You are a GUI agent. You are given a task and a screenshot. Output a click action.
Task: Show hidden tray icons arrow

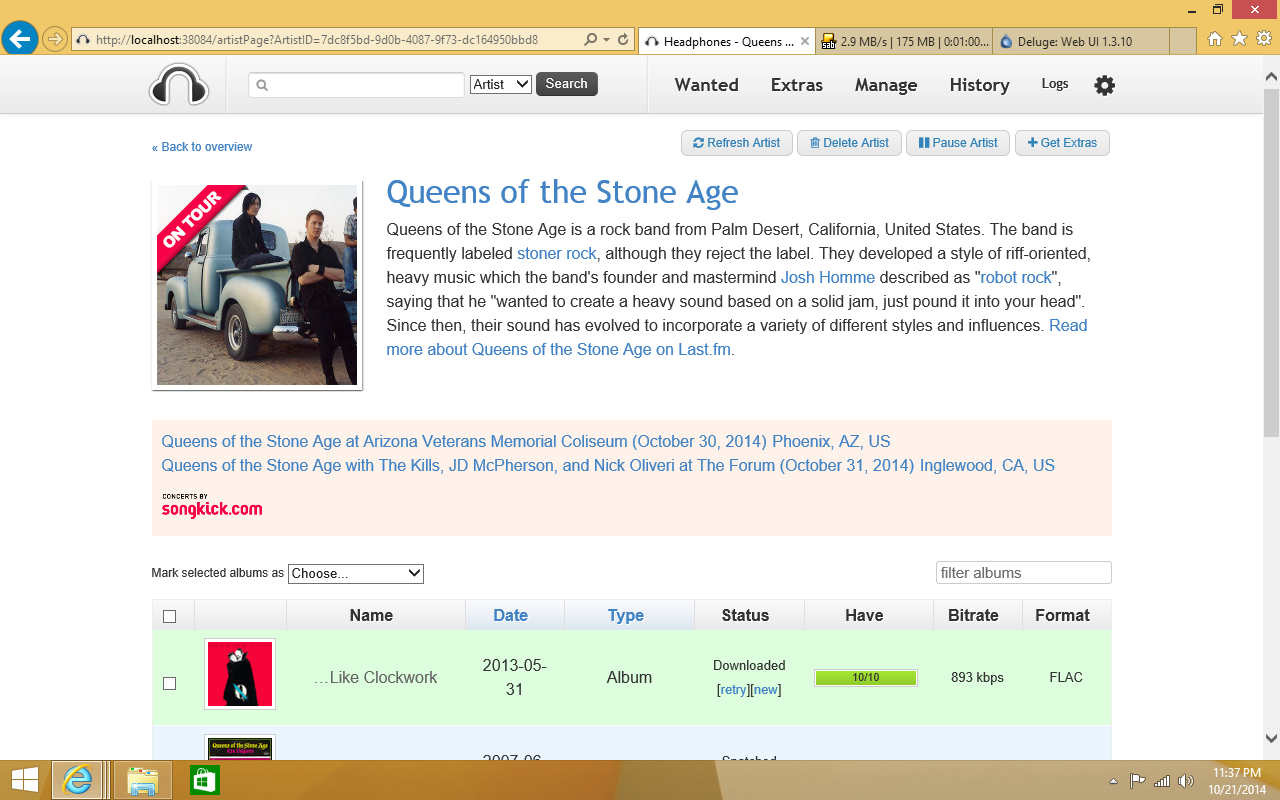point(1114,781)
